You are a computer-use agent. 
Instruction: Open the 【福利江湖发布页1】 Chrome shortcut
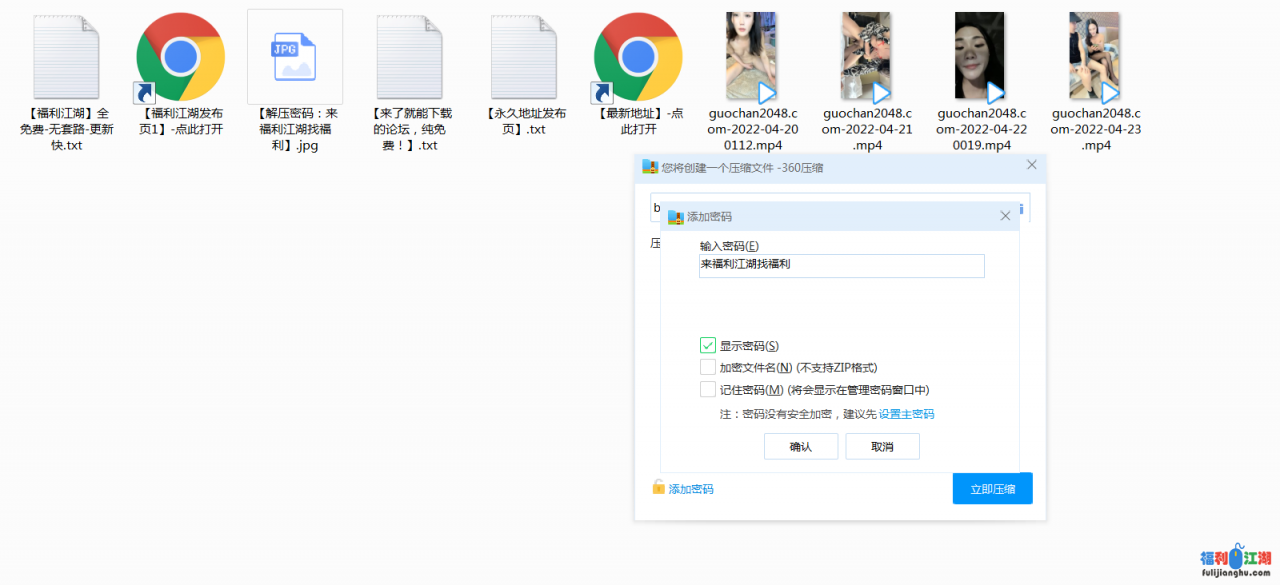pos(180,57)
